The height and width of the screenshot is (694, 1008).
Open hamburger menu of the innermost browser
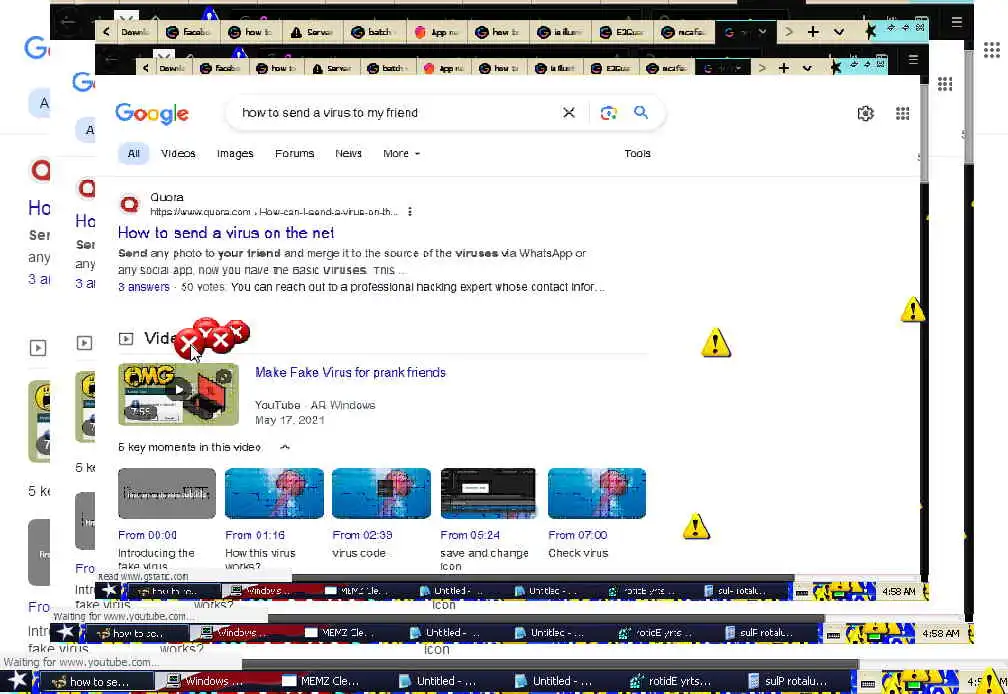tap(913, 60)
